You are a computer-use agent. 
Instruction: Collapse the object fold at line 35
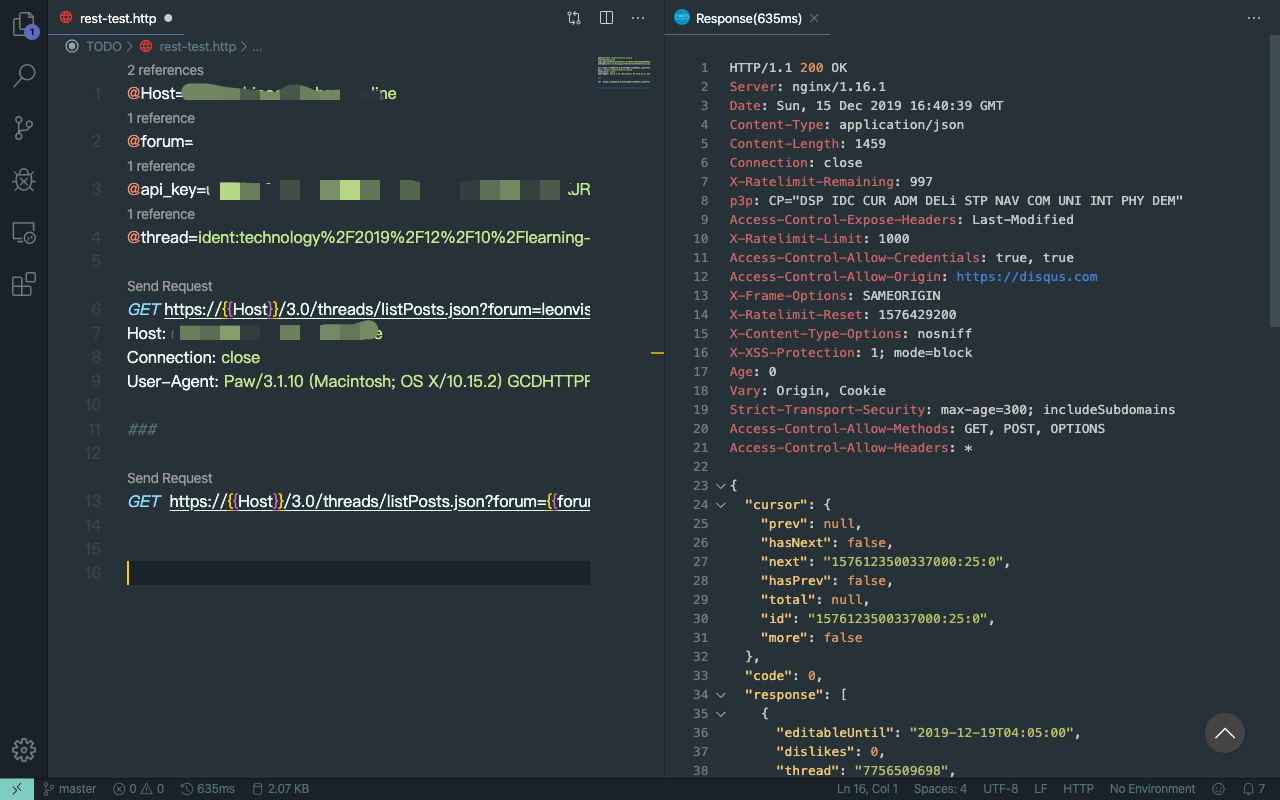coord(721,714)
